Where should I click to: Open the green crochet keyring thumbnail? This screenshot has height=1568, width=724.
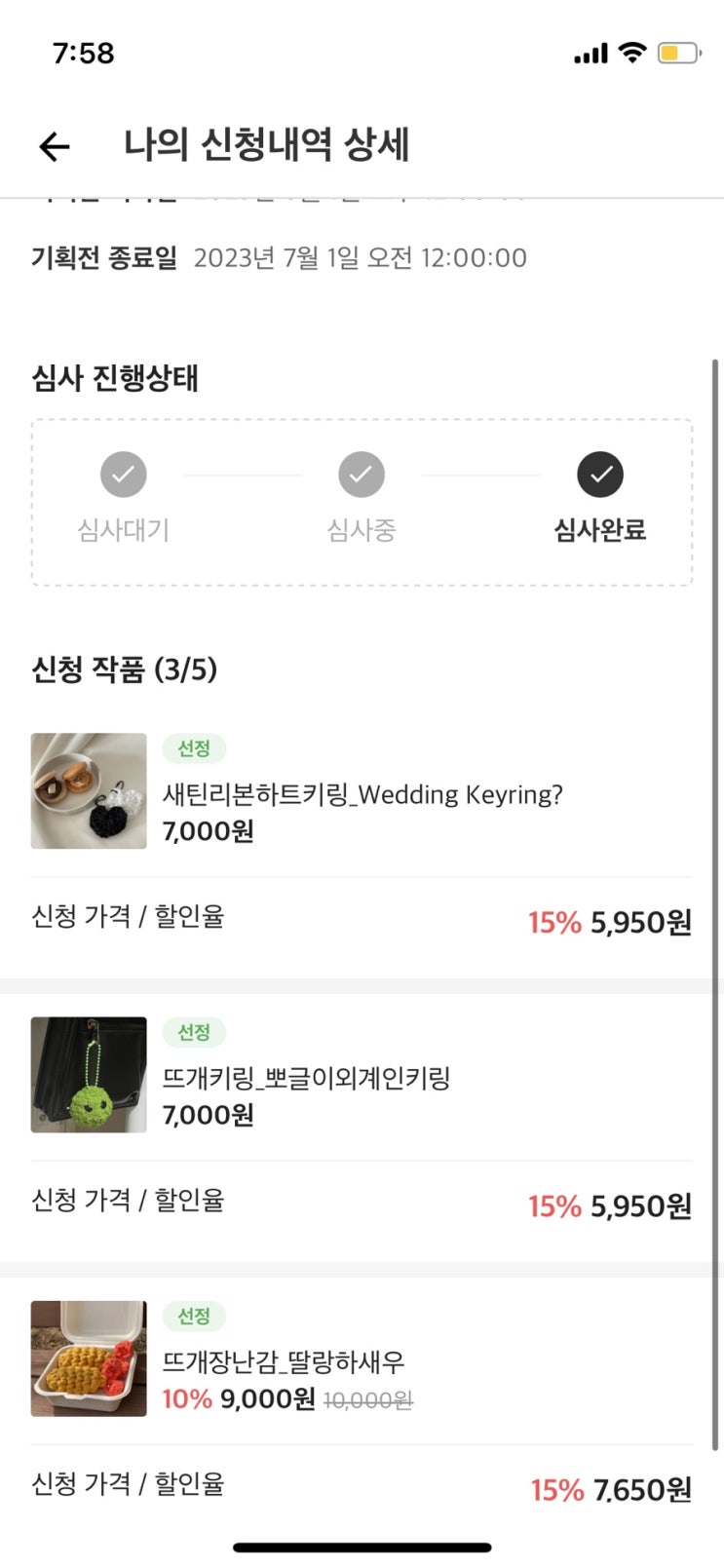[89, 1074]
